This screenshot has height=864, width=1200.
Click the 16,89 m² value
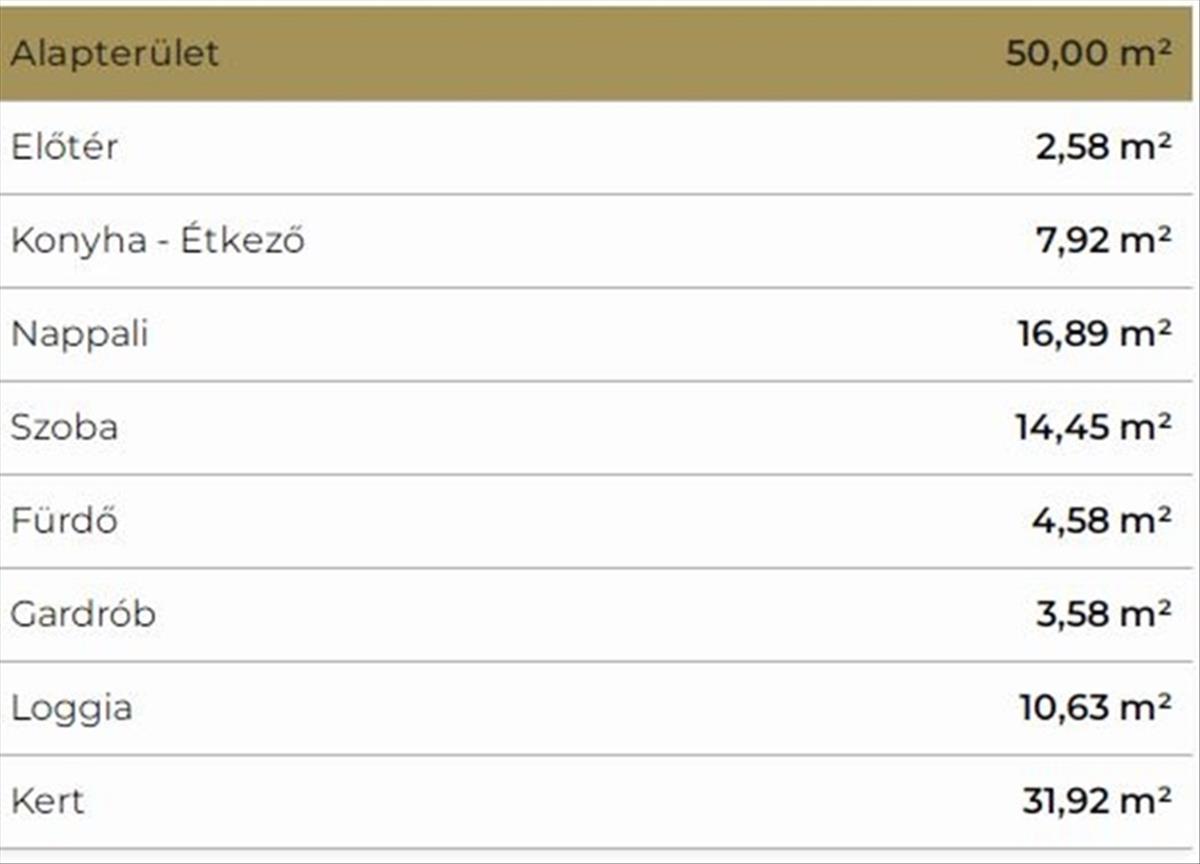click(1094, 334)
